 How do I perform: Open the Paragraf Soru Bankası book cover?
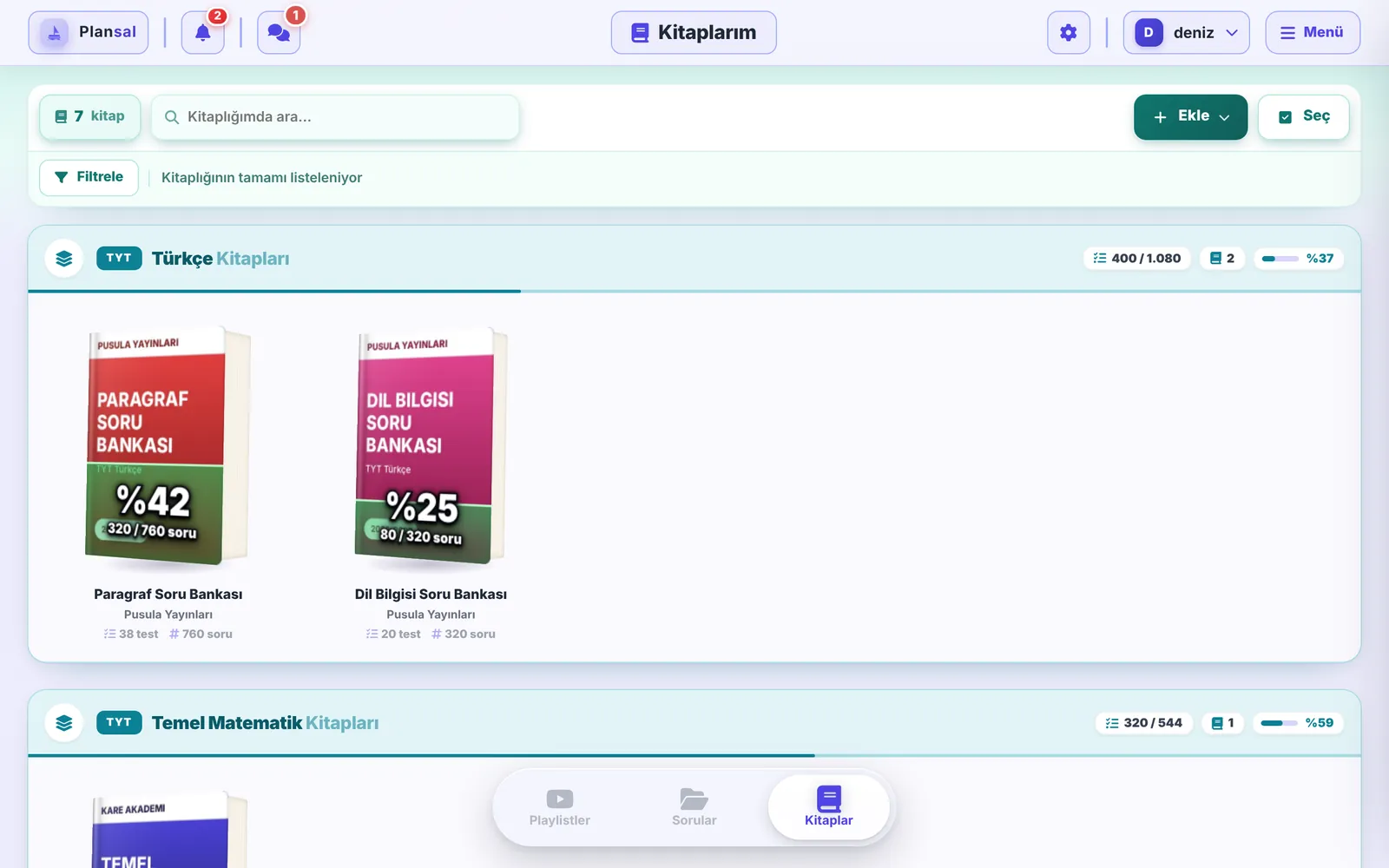(168, 446)
